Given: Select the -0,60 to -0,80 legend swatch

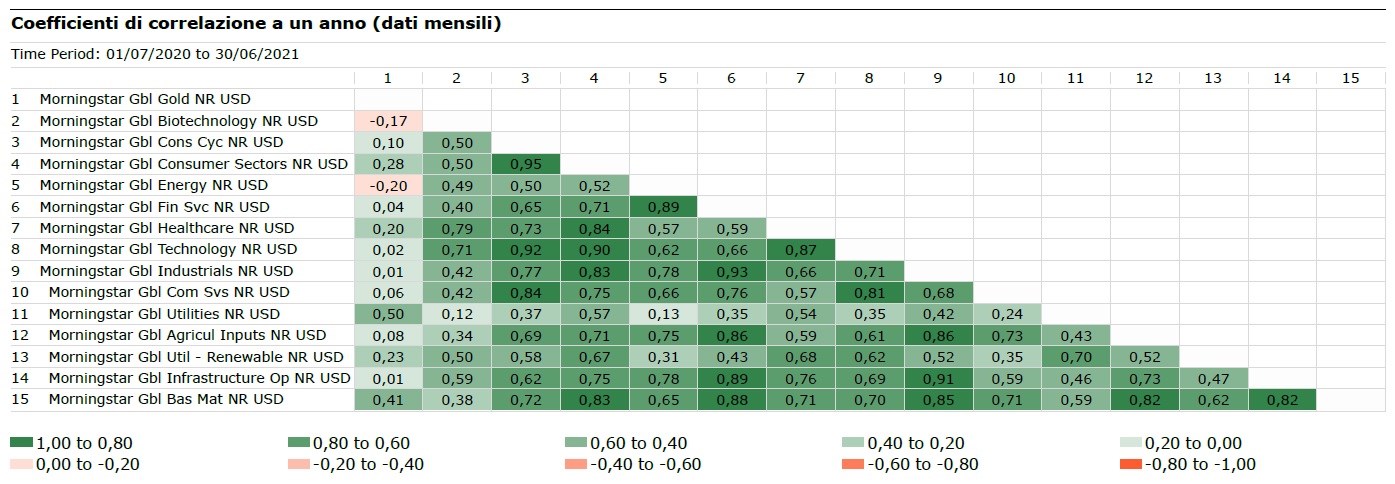Looking at the screenshot, I should coord(852,464).
